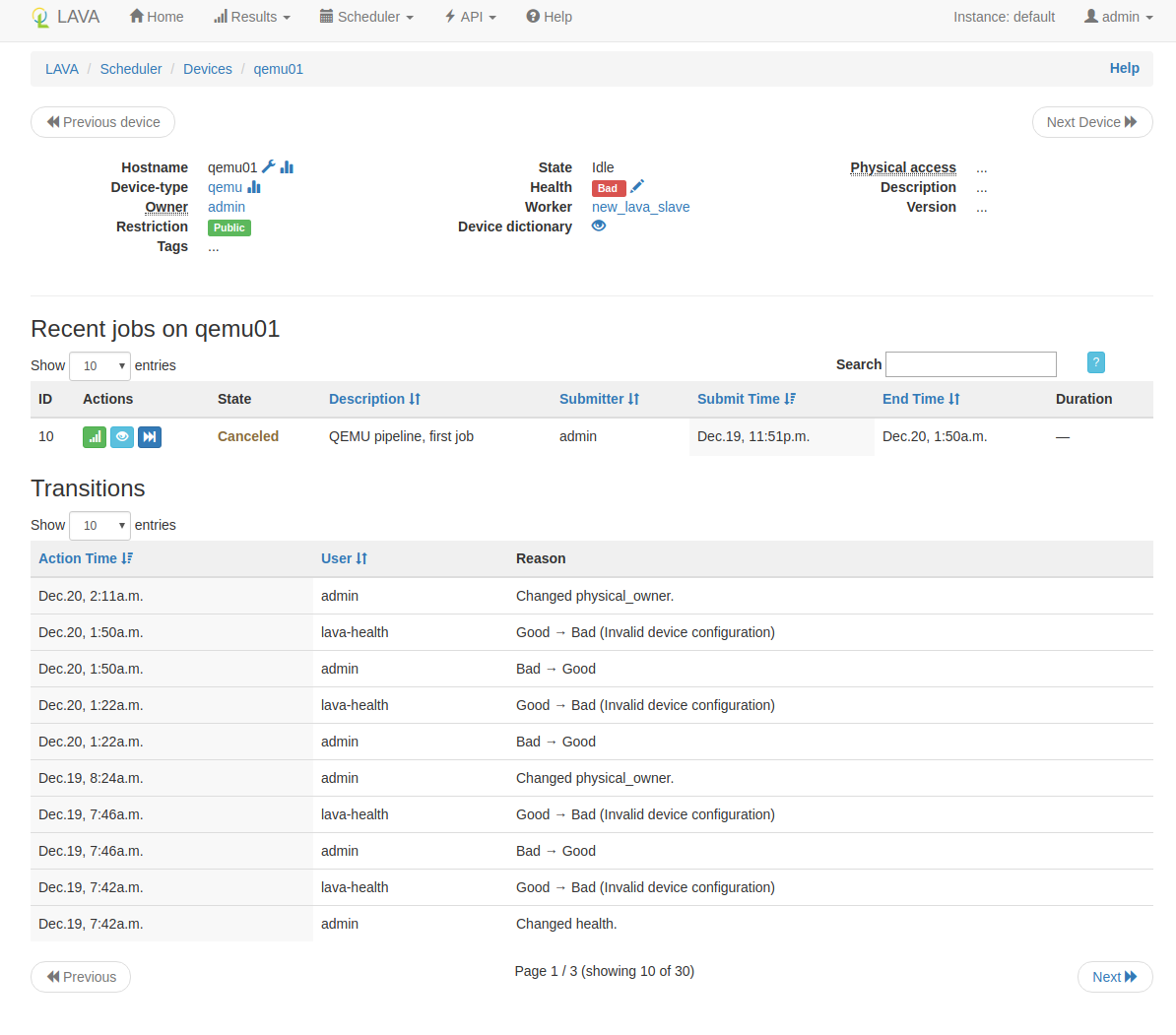Go to the Next Device
The width and height of the screenshot is (1176, 1035).
click(1091, 122)
